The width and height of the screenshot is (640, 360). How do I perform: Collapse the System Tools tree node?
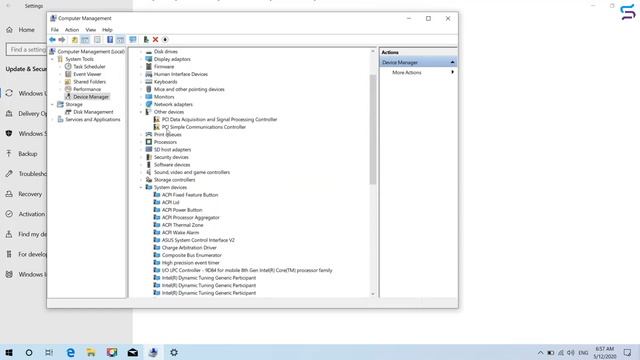52,59
